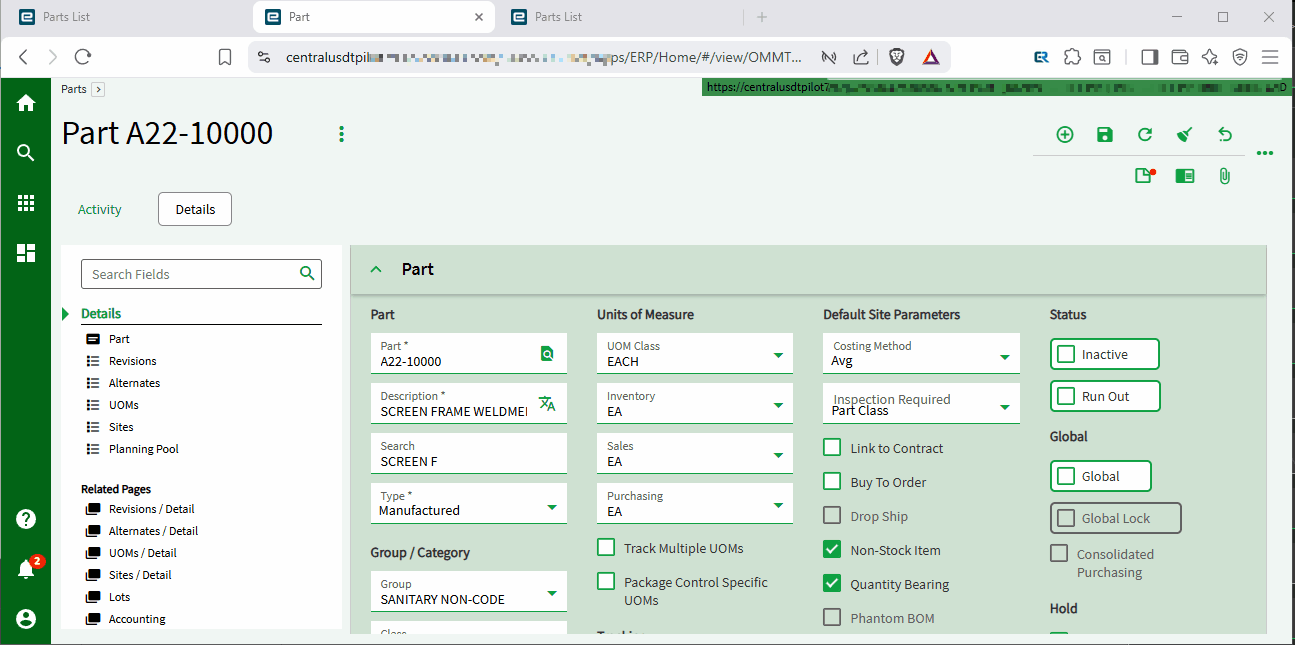This screenshot has width=1295, height=645.
Task: Click the Description translate icon
Action: pos(547,403)
